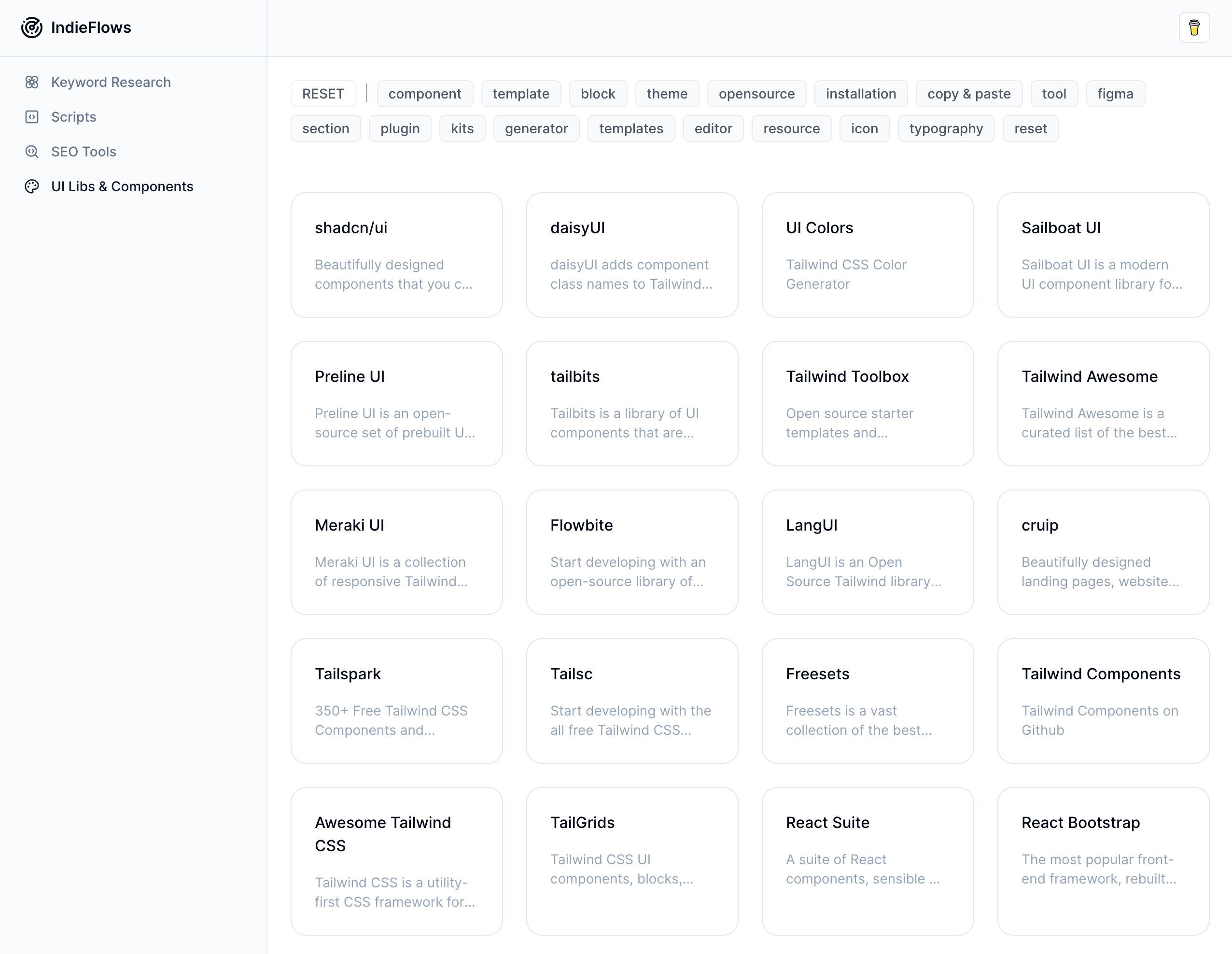Screen dimensions: 1232x954
Task: Click the IndieFlows logo icon
Action: tap(31, 28)
